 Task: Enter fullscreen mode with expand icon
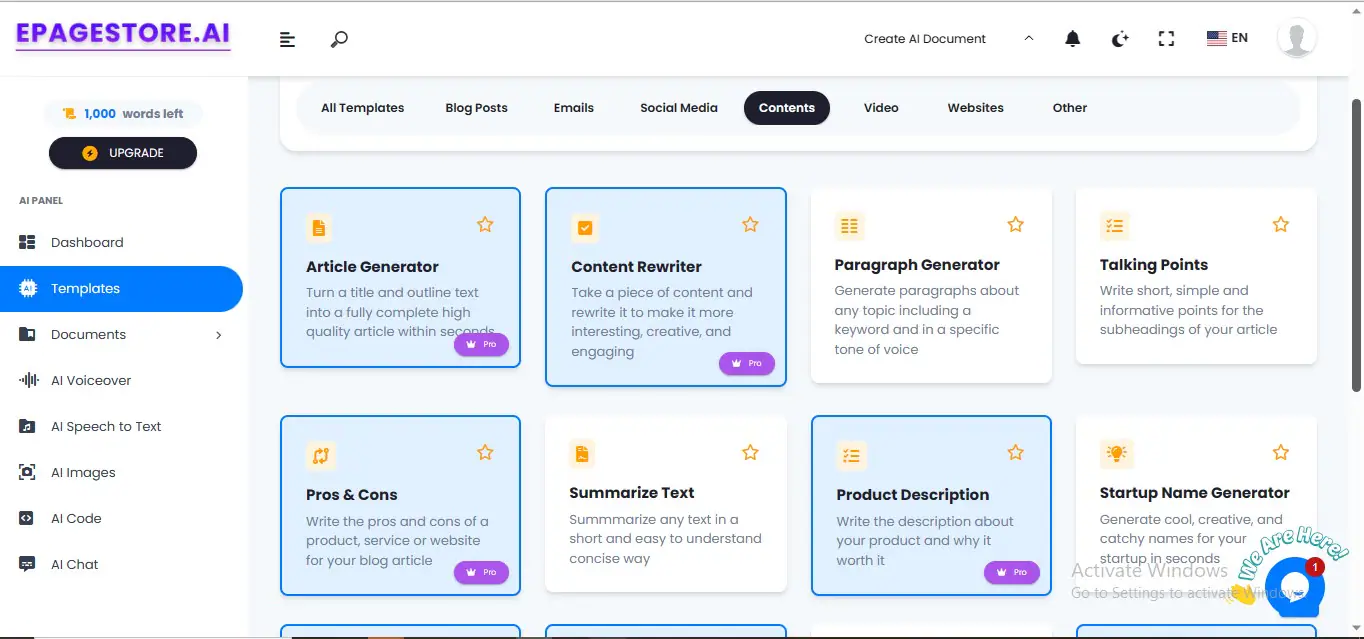(x=1166, y=39)
